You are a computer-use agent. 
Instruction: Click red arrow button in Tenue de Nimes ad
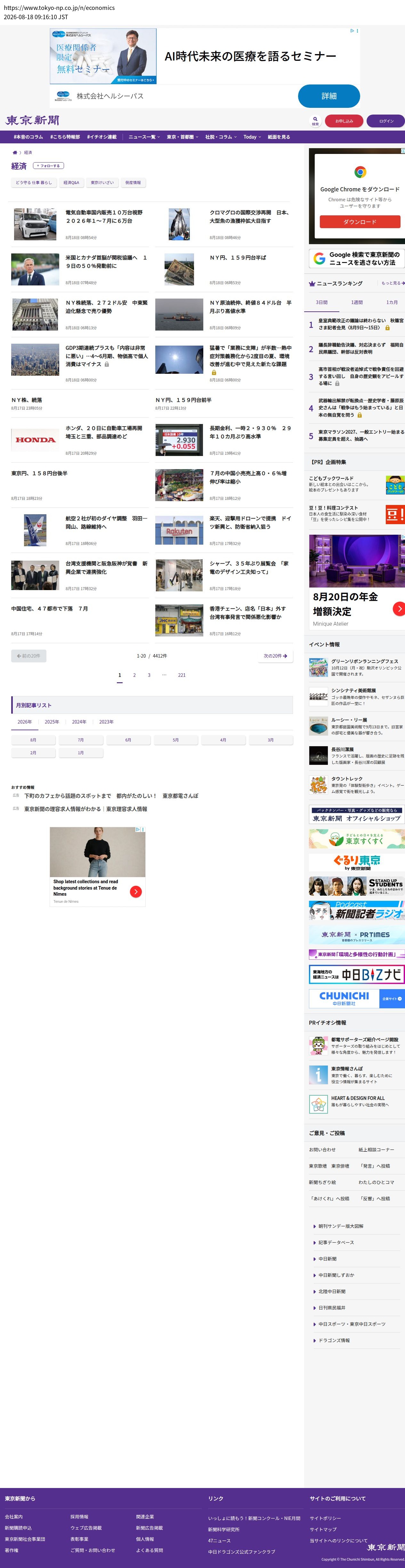coord(136,891)
